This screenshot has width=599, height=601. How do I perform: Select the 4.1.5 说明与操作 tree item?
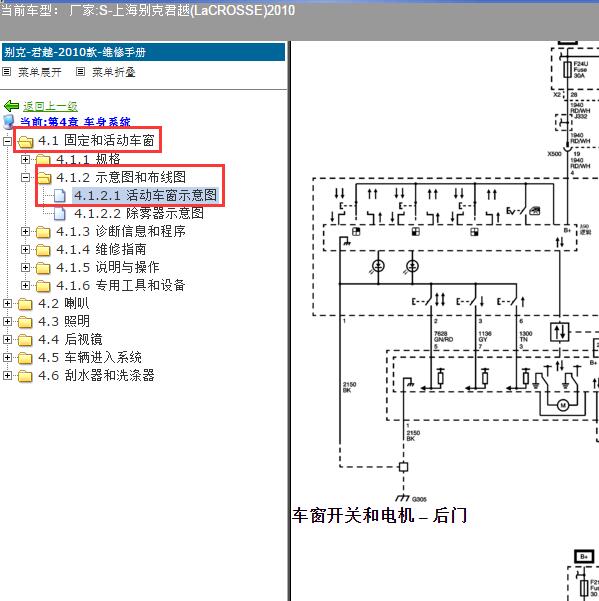108,268
